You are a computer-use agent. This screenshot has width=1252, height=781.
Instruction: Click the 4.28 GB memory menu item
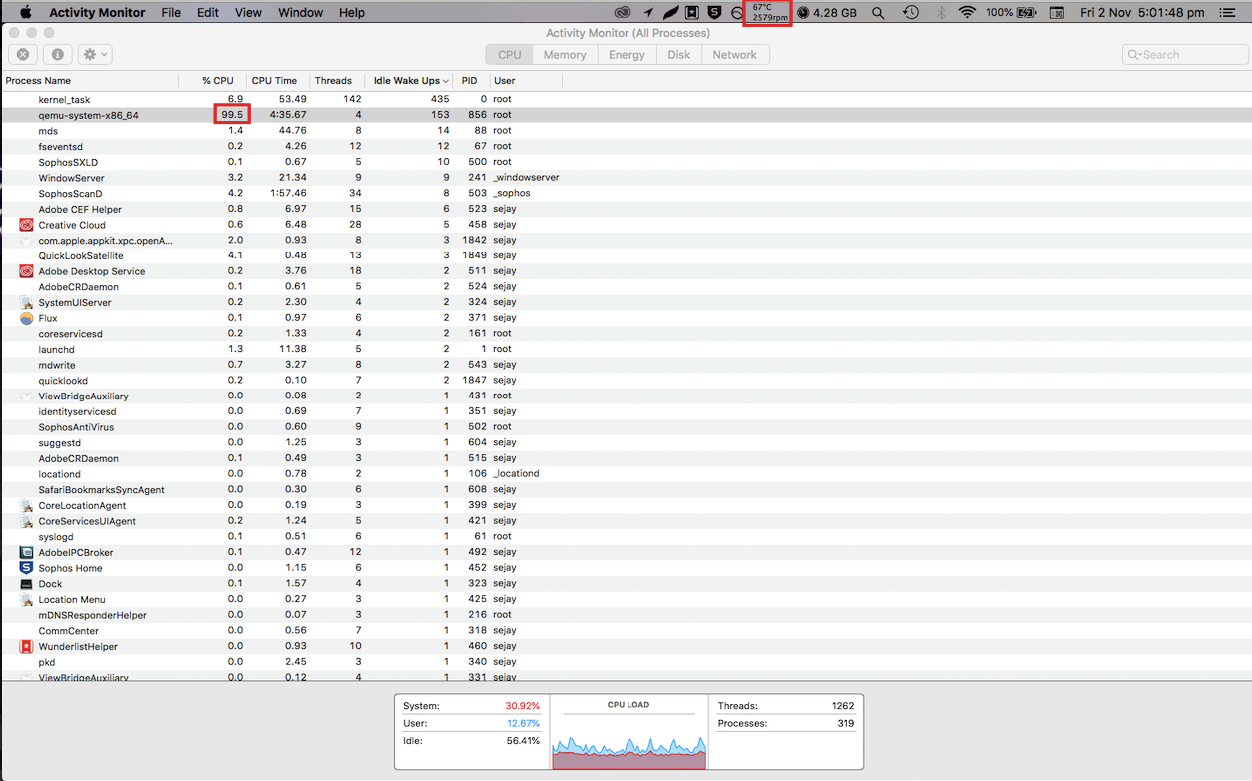pyautogui.click(x=827, y=12)
